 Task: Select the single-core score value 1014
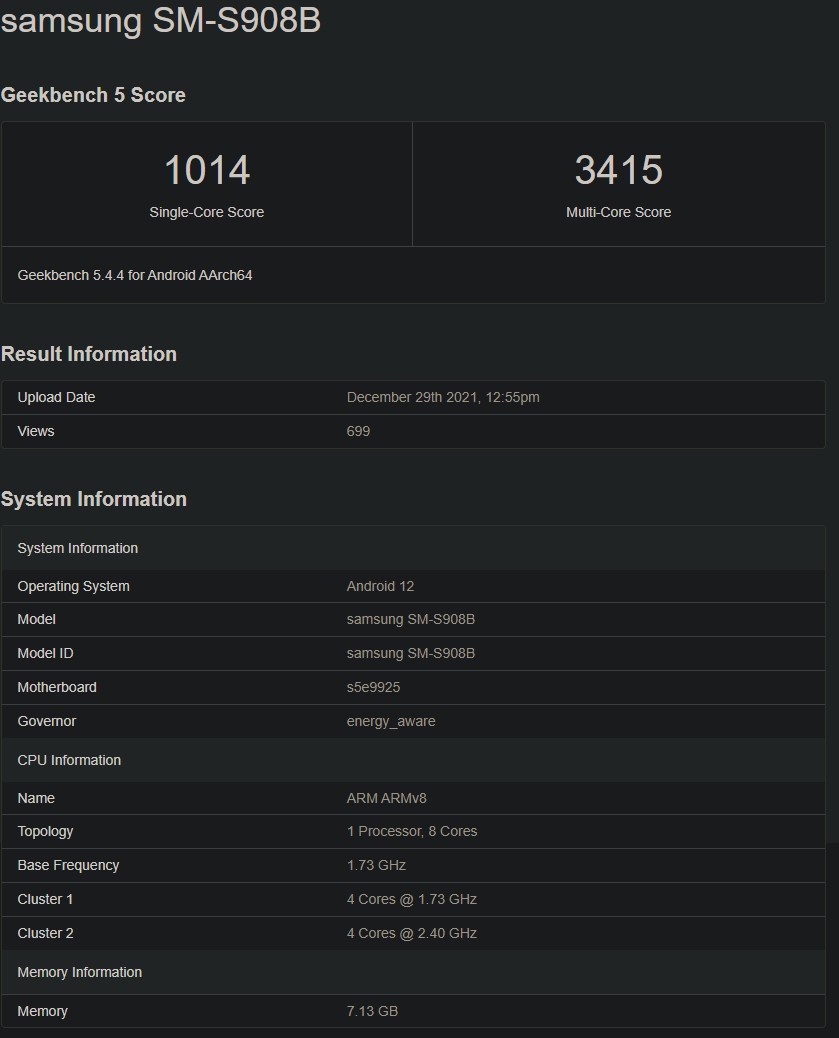(x=207, y=170)
